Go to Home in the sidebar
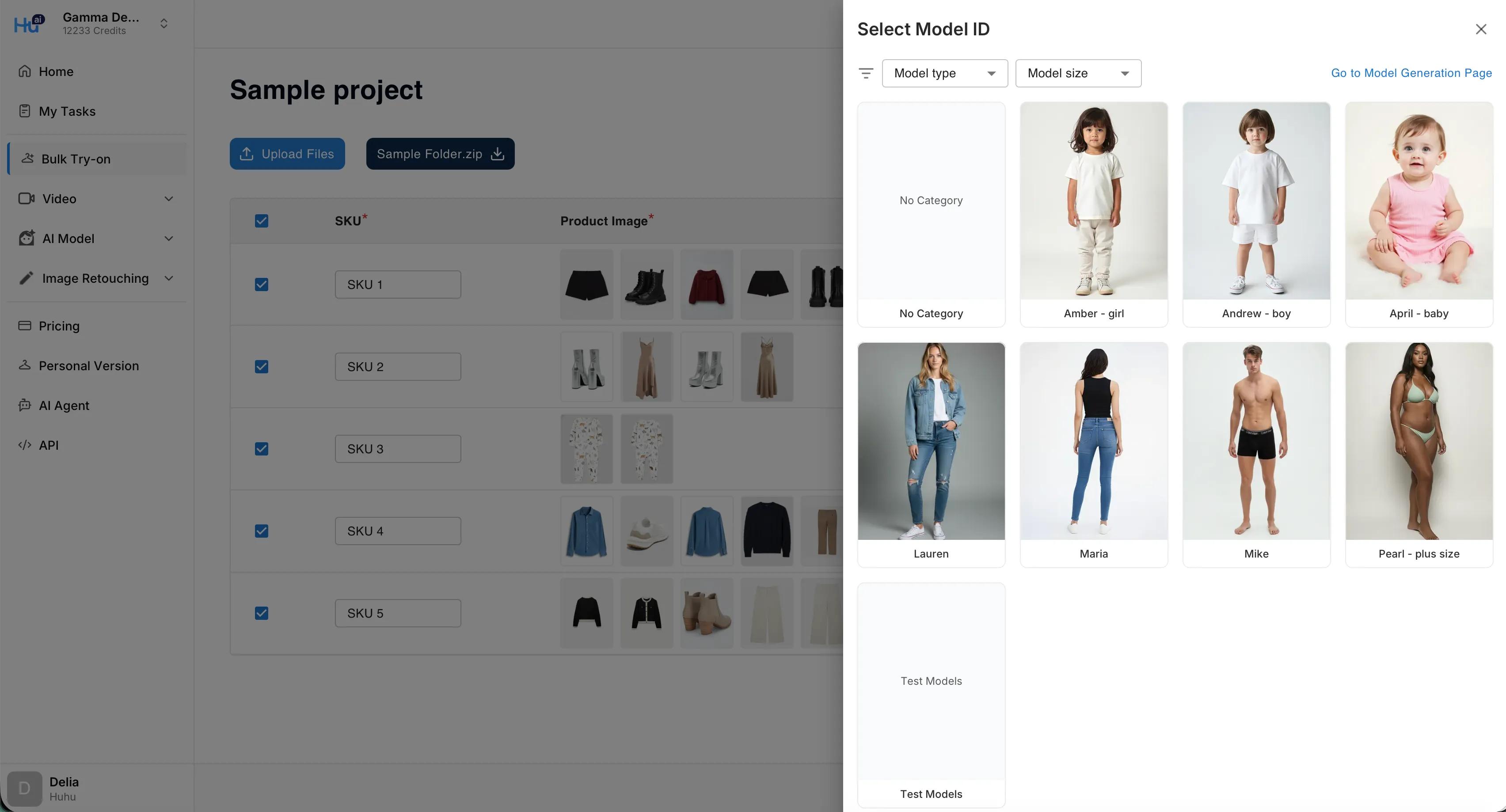This screenshot has width=1506, height=812. tap(96, 71)
